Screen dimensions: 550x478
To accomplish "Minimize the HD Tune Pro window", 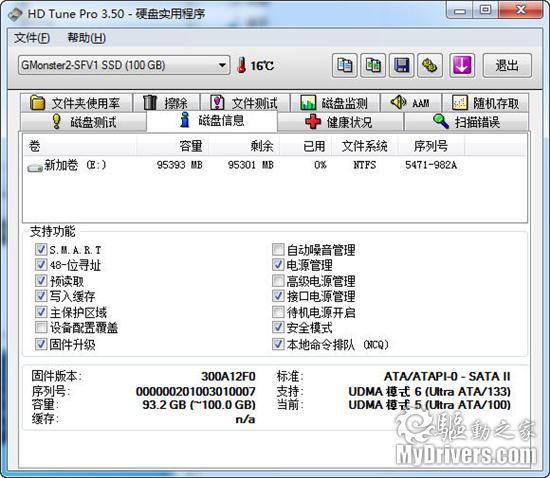I will [x=460, y=10].
